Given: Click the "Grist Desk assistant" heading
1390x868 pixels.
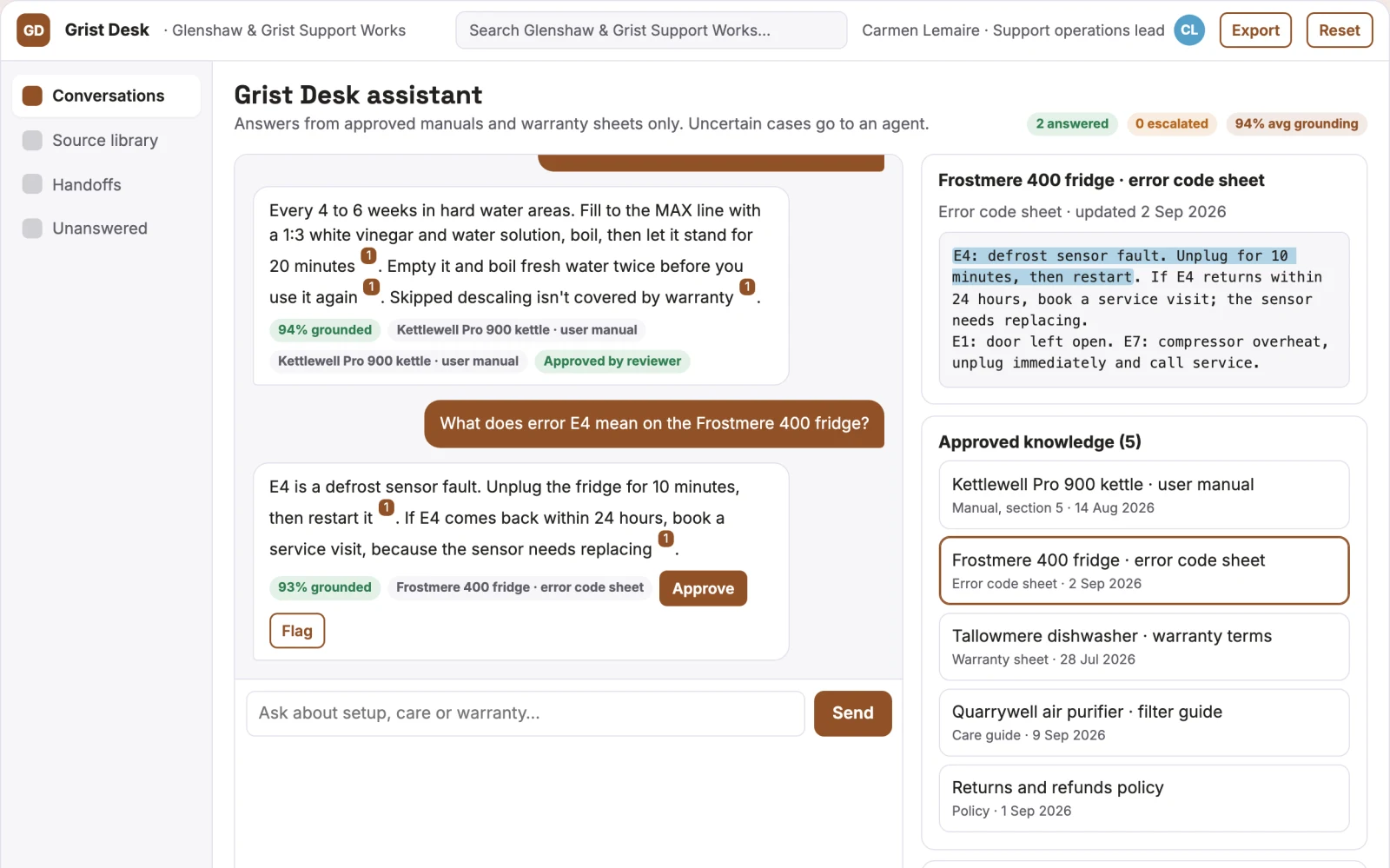Looking at the screenshot, I should coord(358,95).
